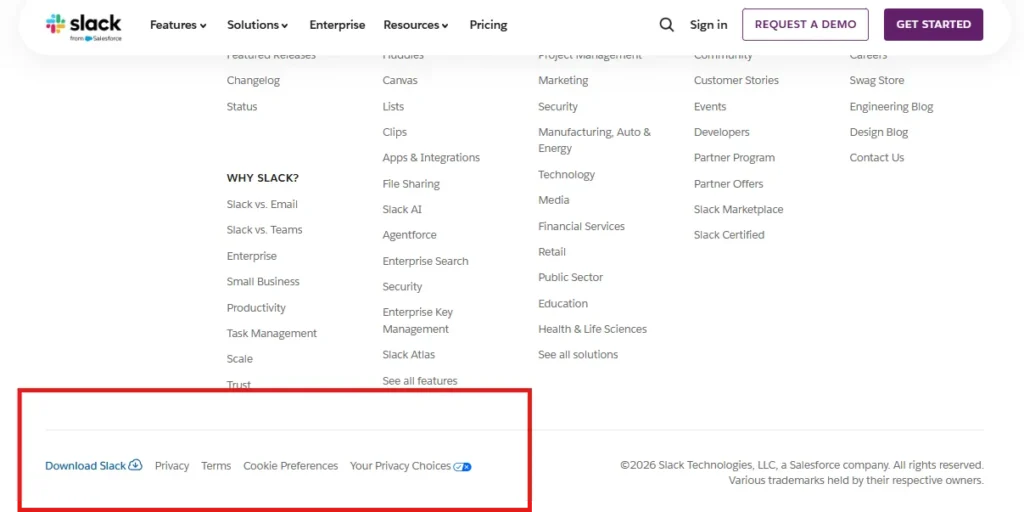Expand the Features dropdown in the navbar

tap(178, 25)
